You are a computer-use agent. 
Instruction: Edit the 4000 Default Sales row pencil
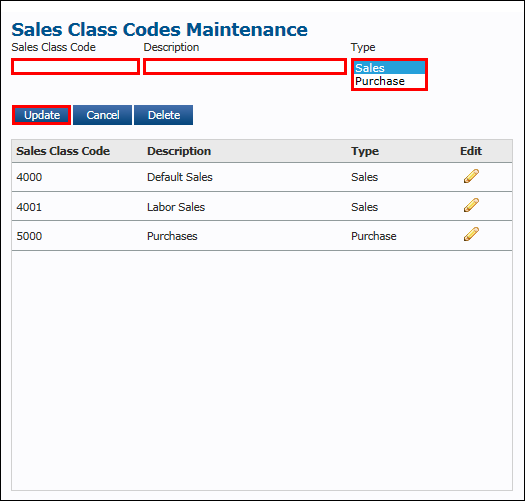pyautogui.click(x=471, y=176)
